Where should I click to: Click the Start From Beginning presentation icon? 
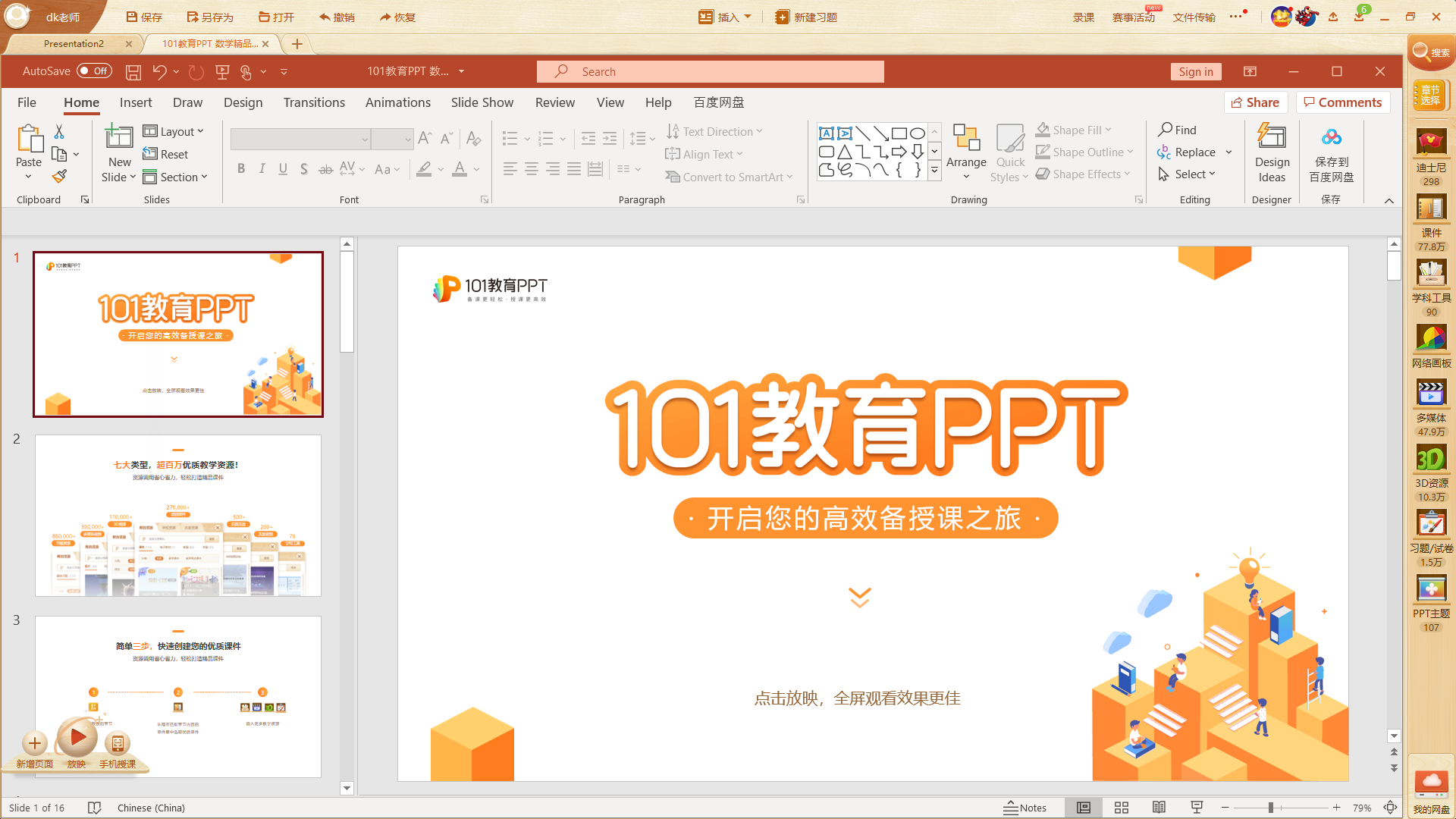point(222,72)
